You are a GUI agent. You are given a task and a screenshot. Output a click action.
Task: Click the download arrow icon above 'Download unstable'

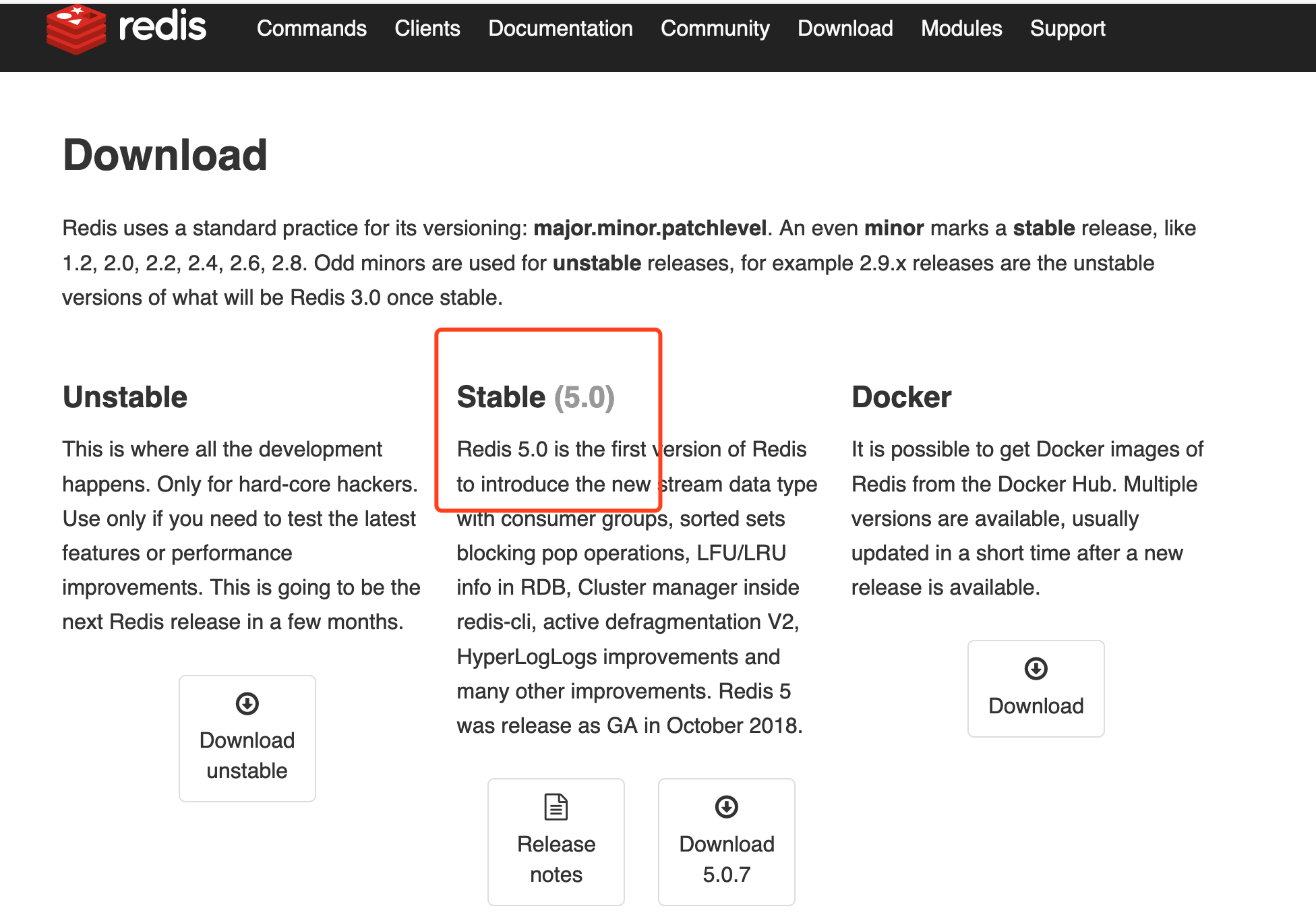(x=247, y=703)
